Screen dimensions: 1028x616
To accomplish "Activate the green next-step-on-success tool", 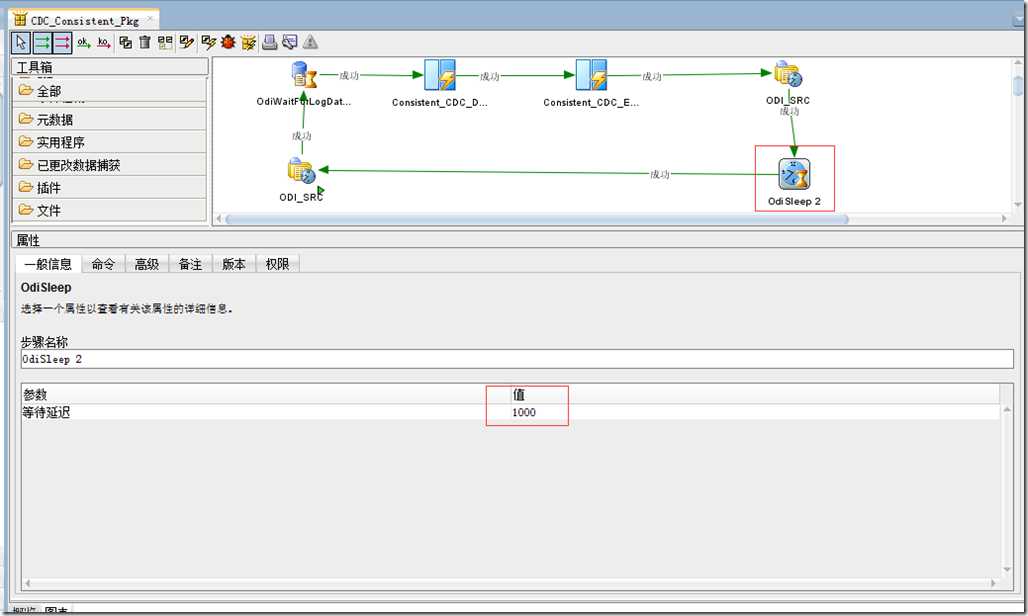I will click(42, 43).
